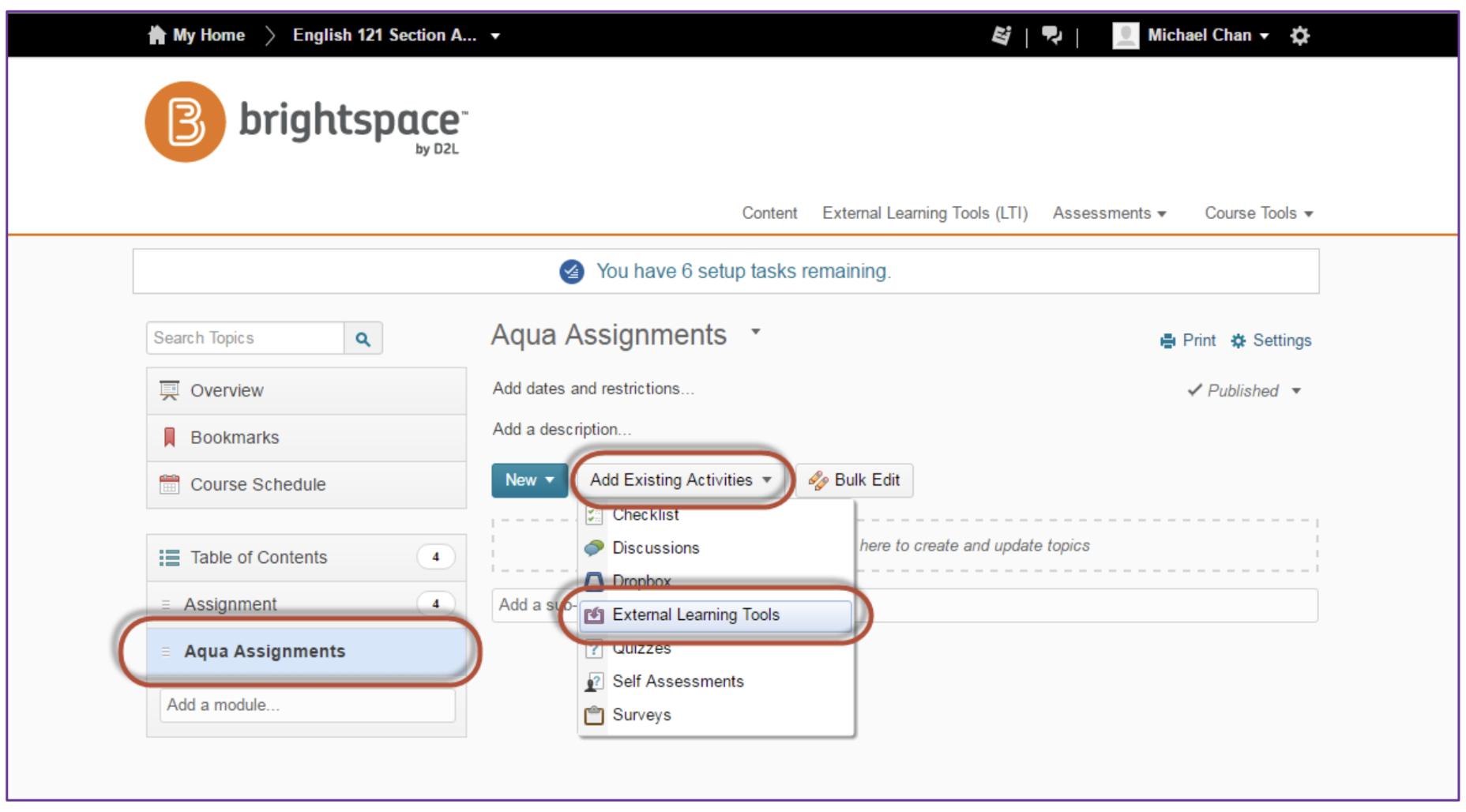
Task: Click the Print printer icon
Action: (x=1167, y=341)
